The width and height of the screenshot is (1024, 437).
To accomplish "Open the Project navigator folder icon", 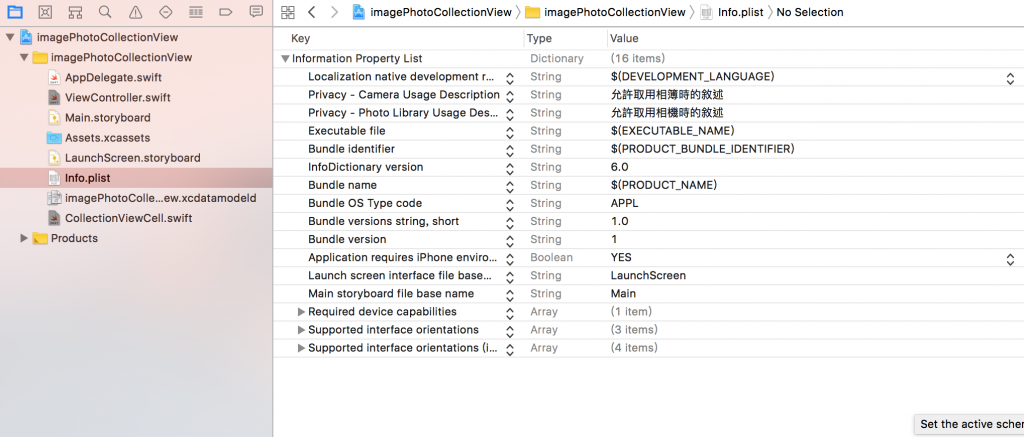I will pos(16,12).
